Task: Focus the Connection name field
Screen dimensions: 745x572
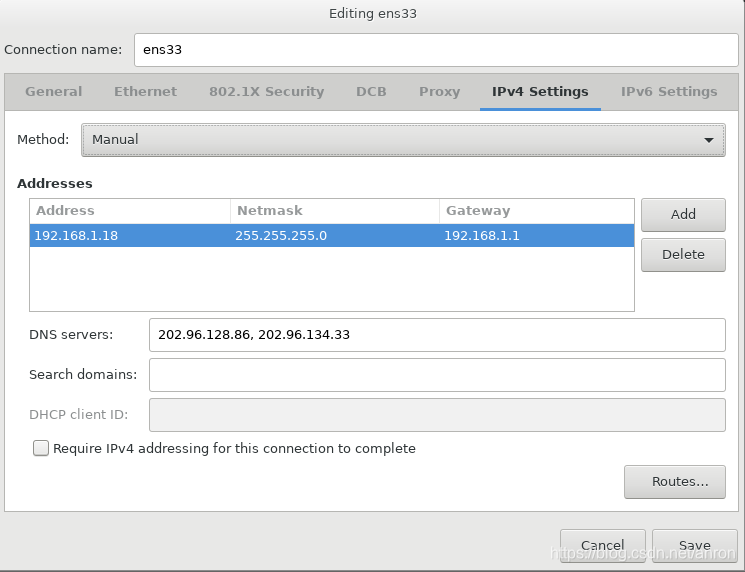Action: [436, 50]
